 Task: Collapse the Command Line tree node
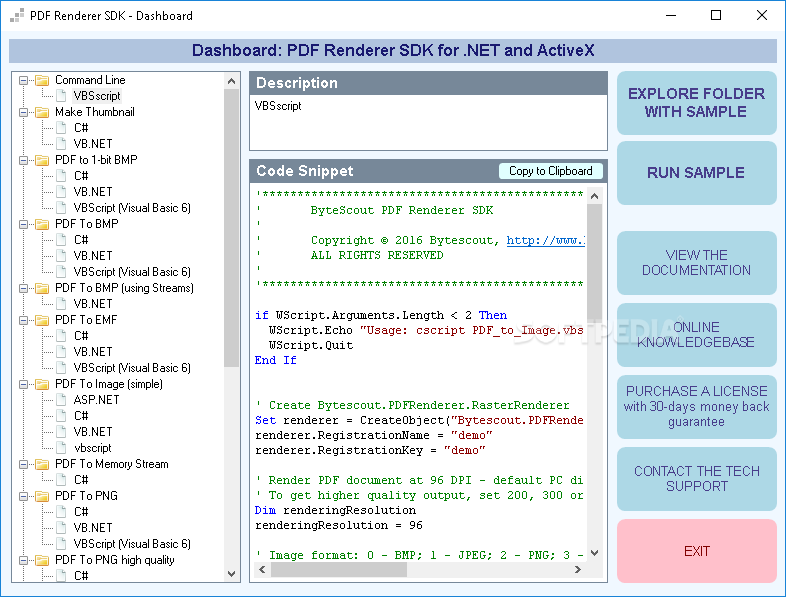[23, 80]
